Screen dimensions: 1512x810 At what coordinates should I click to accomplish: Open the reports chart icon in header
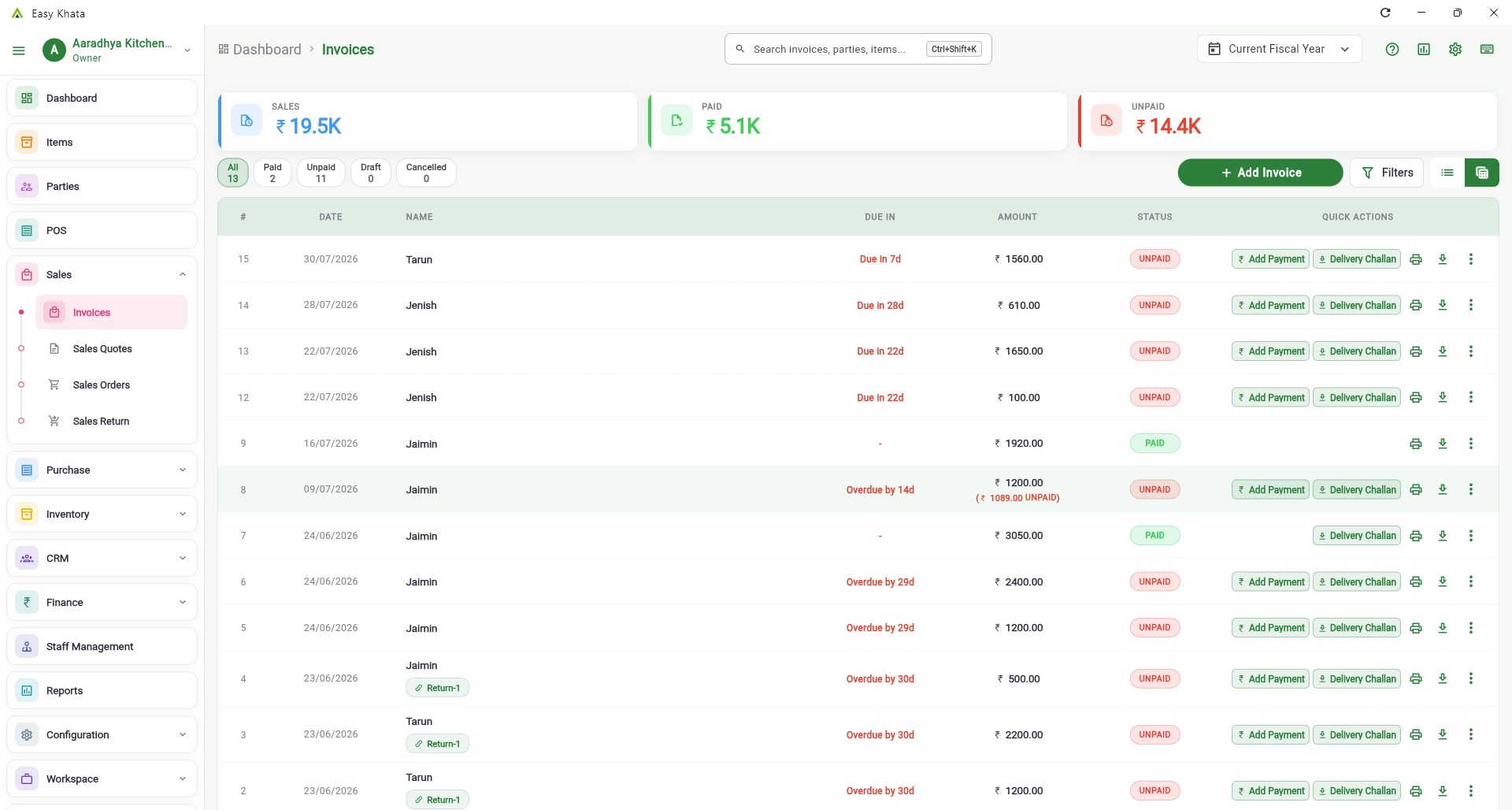[x=1424, y=49]
